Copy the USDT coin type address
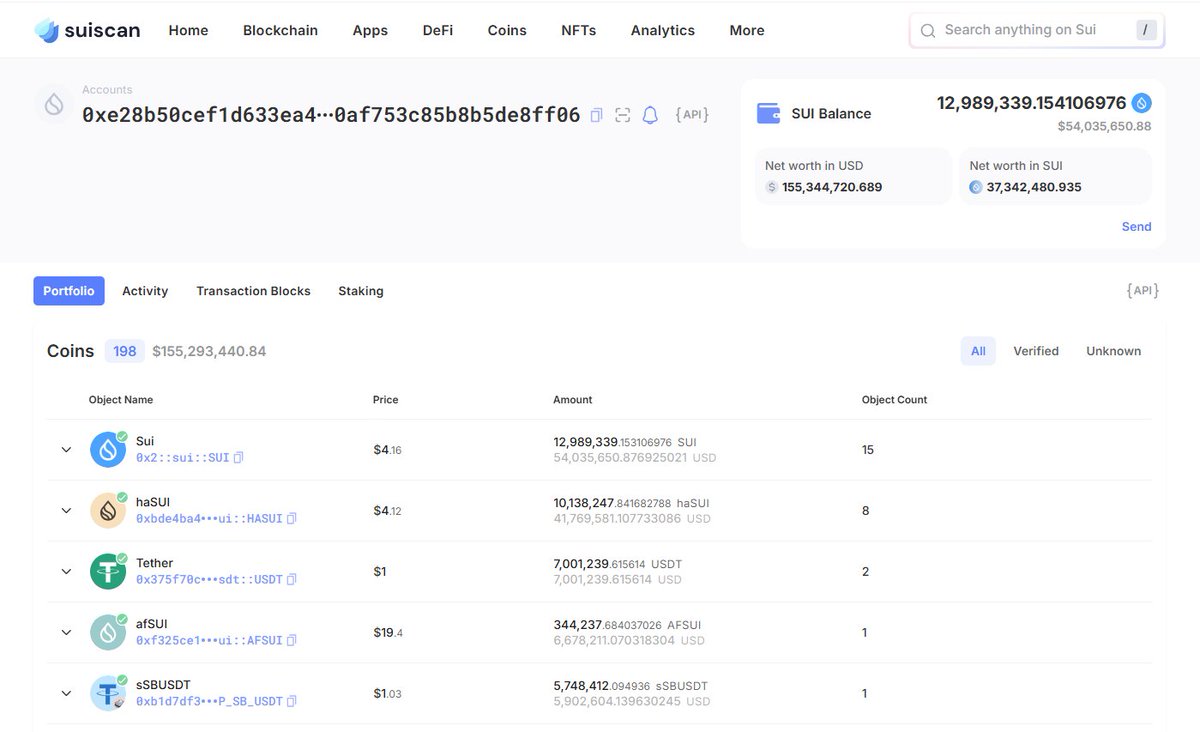This screenshot has width=1200, height=732. (291, 580)
